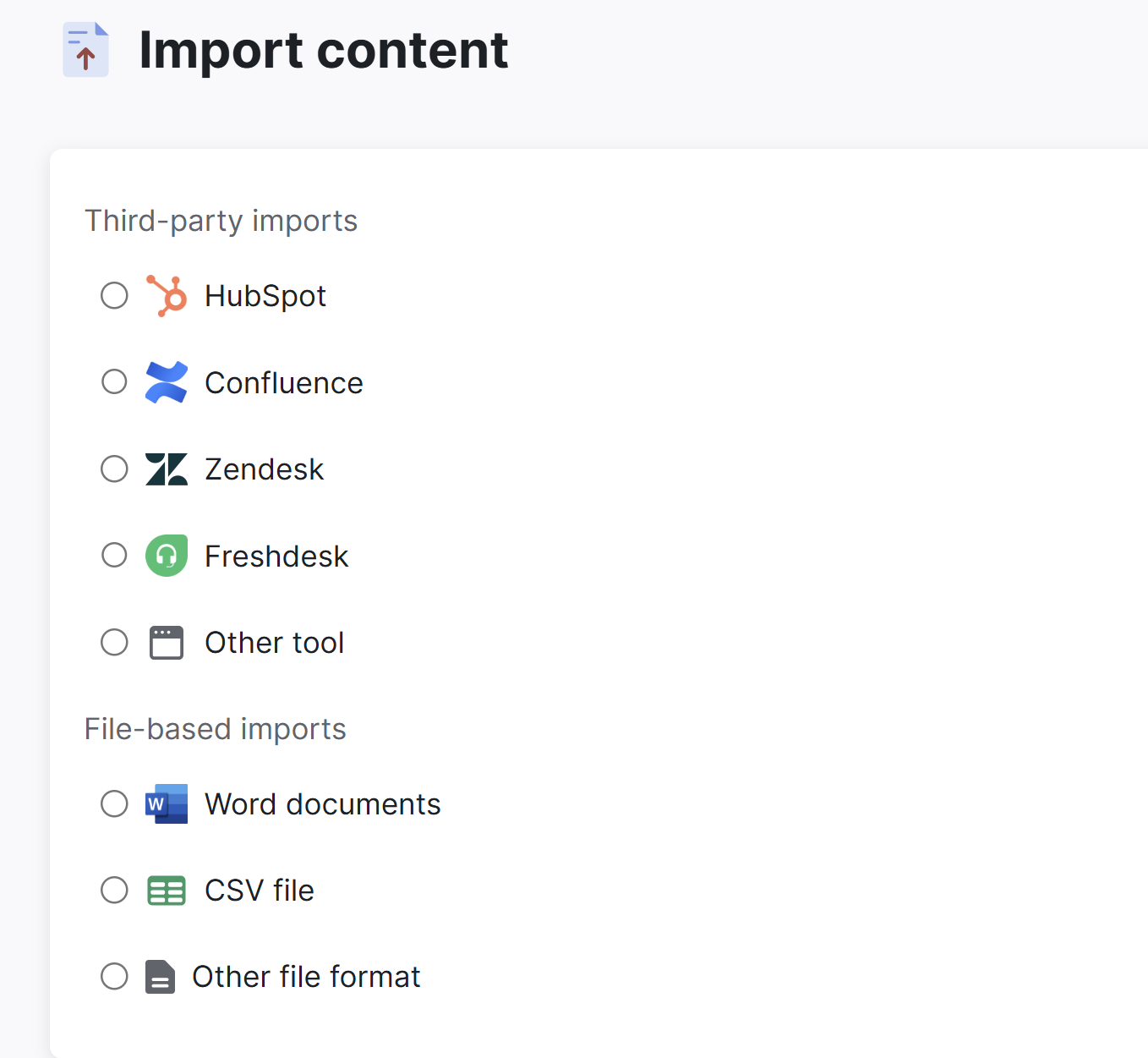This screenshot has height=1058, width=1148.
Task: Click the Freshdesk option label
Action: 276,556
